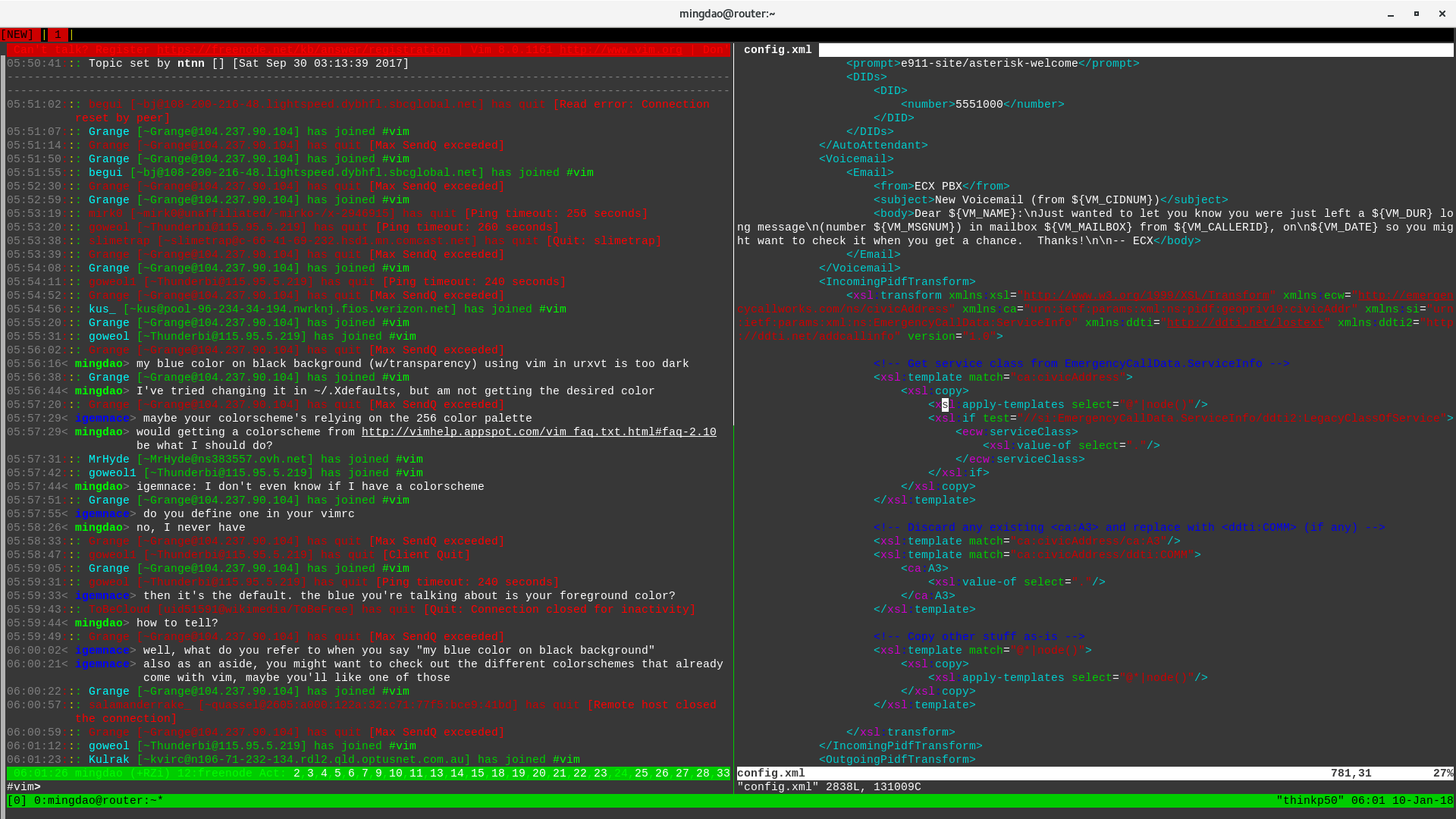Click the "Get service class from" comment

pyautogui.click(x=1081, y=364)
